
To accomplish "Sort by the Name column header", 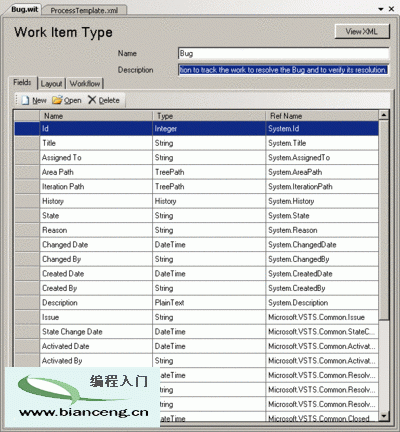I will [96, 116].
